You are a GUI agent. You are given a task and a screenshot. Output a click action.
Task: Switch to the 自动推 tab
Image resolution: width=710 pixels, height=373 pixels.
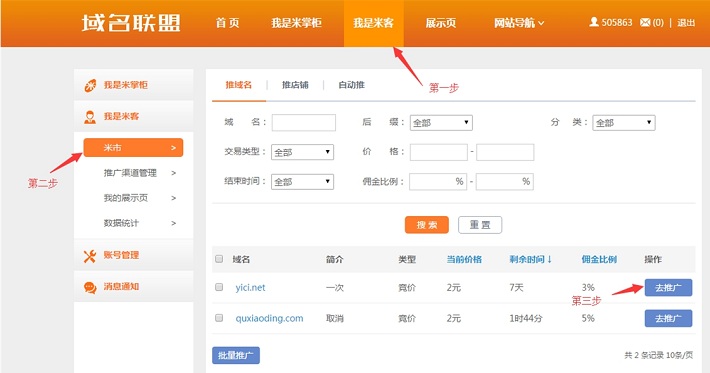[351, 85]
